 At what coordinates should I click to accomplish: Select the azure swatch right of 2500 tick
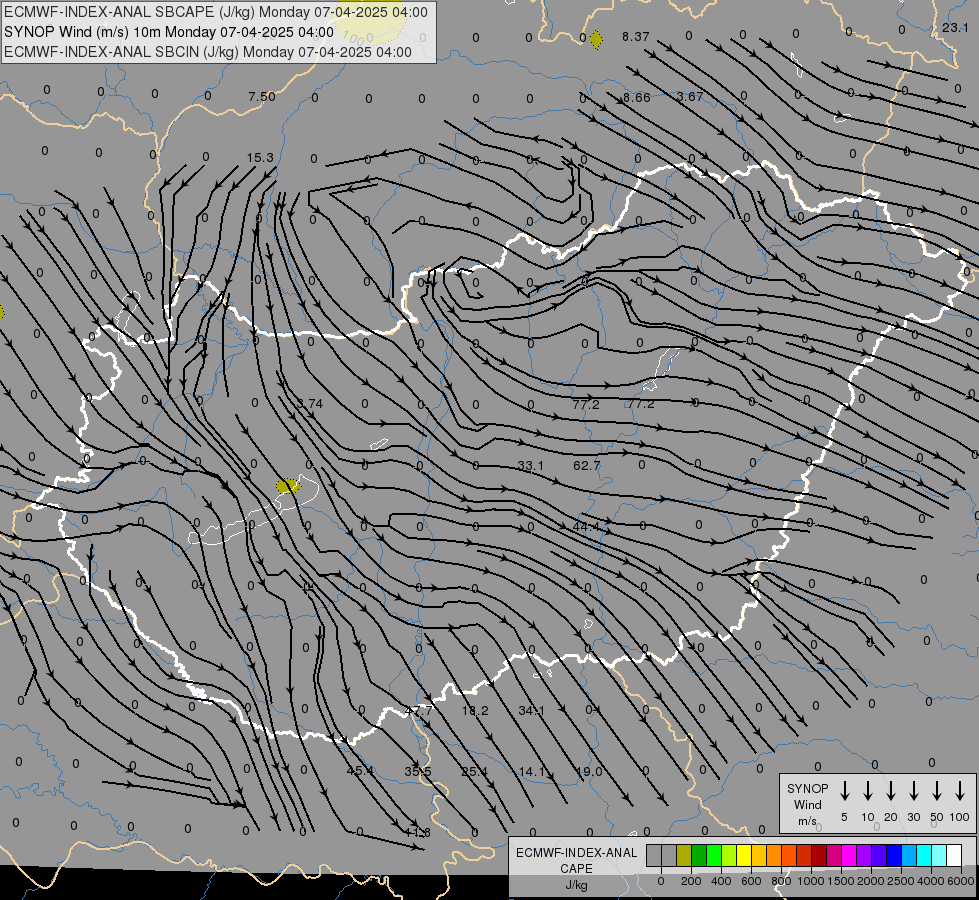click(x=908, y=855)
